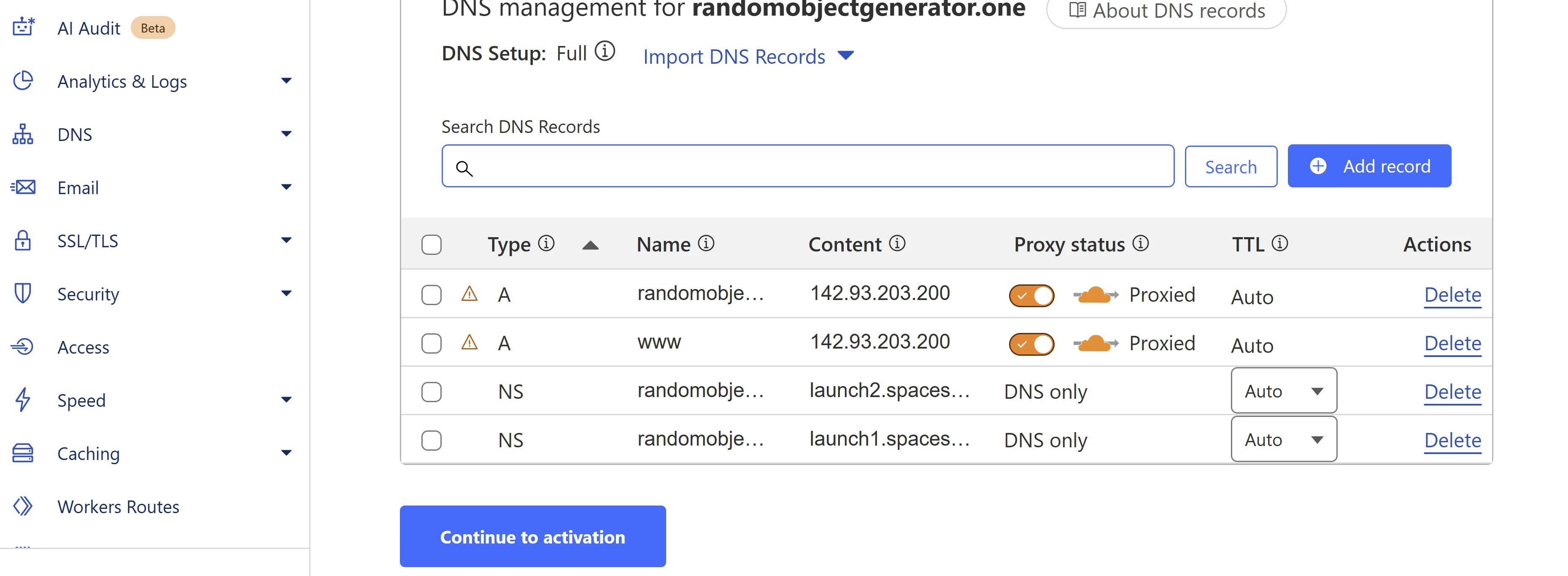
Task: Check the randomobje… A record checkbox
Action: 432,295
